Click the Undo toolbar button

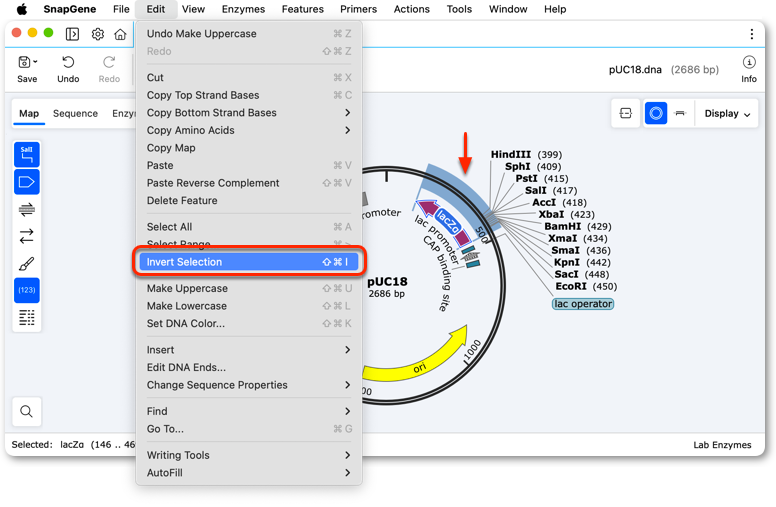coord(68,69)
